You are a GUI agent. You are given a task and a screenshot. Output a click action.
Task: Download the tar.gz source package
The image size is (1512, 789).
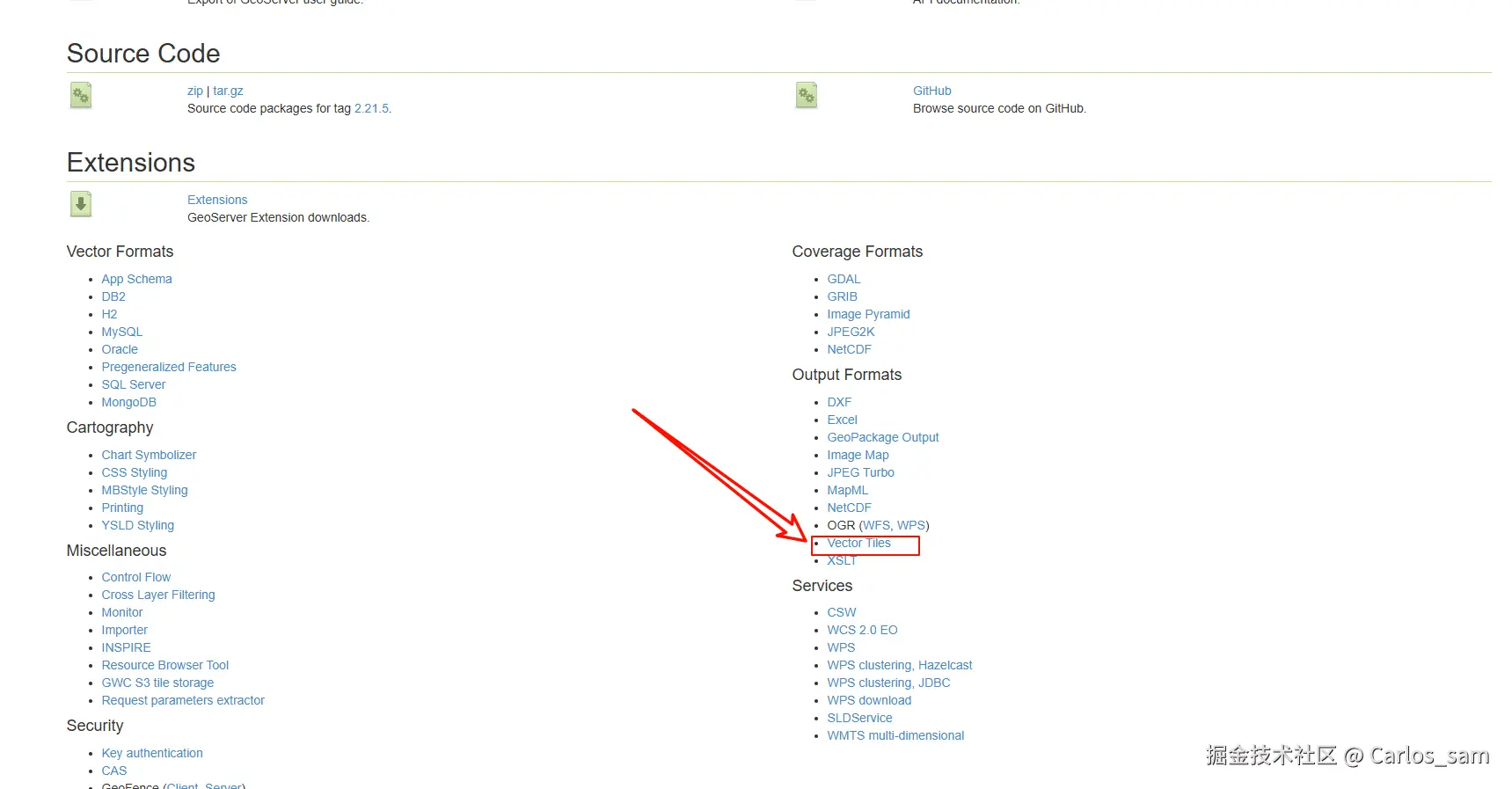click(228, 91)
